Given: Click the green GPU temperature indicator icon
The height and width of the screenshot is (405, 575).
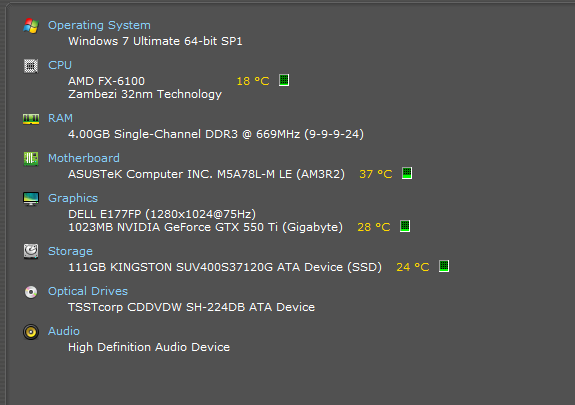Looking at the screenshot, I should coord(405,226).
